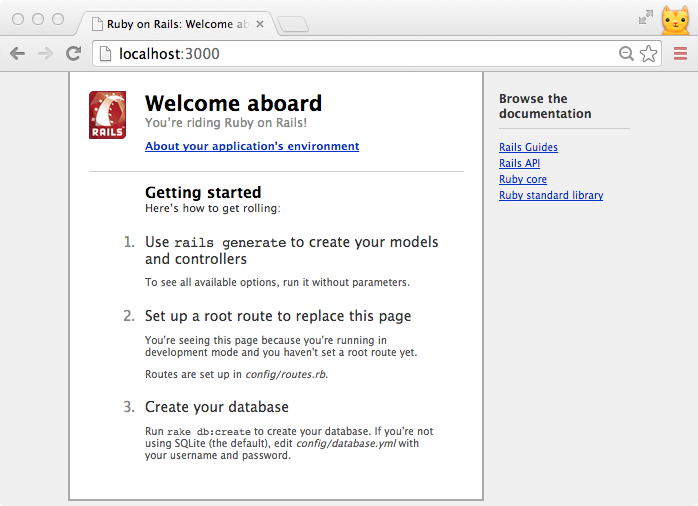Click the config/routes.rb file name
This screenshot has height=506, width=698.
[x=285, y=375]
